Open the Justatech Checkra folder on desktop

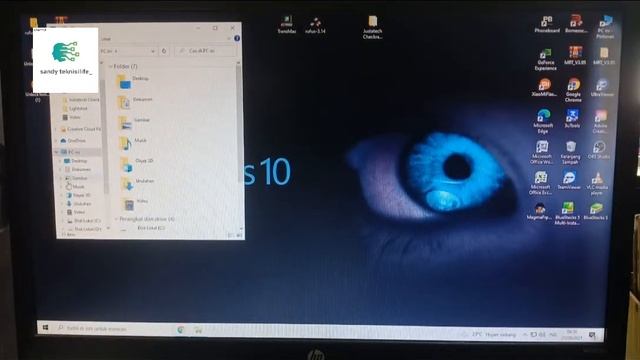pyautogui.click(x=372, y=27)
